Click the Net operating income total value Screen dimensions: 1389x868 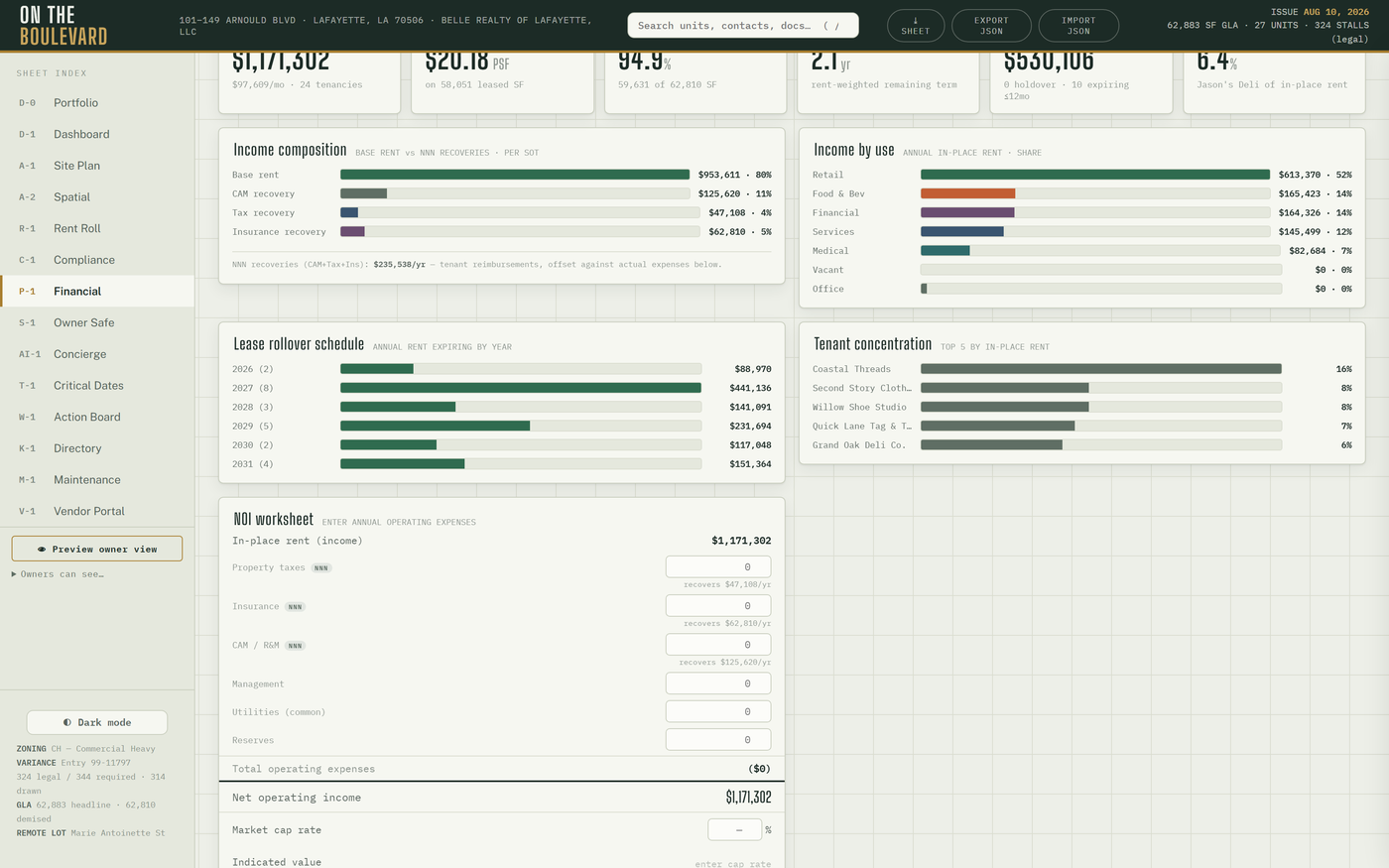point(748,798)
